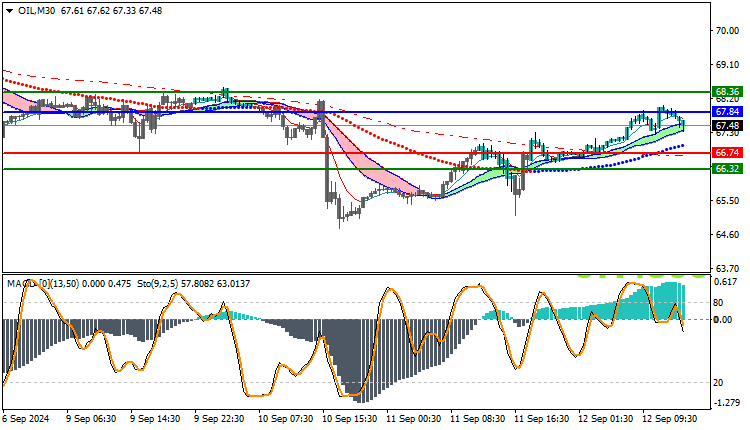This screenshot has width=750, height=430.
Task: Click the 10 Sep 15:30 time axis label
Action: [350, 419]
